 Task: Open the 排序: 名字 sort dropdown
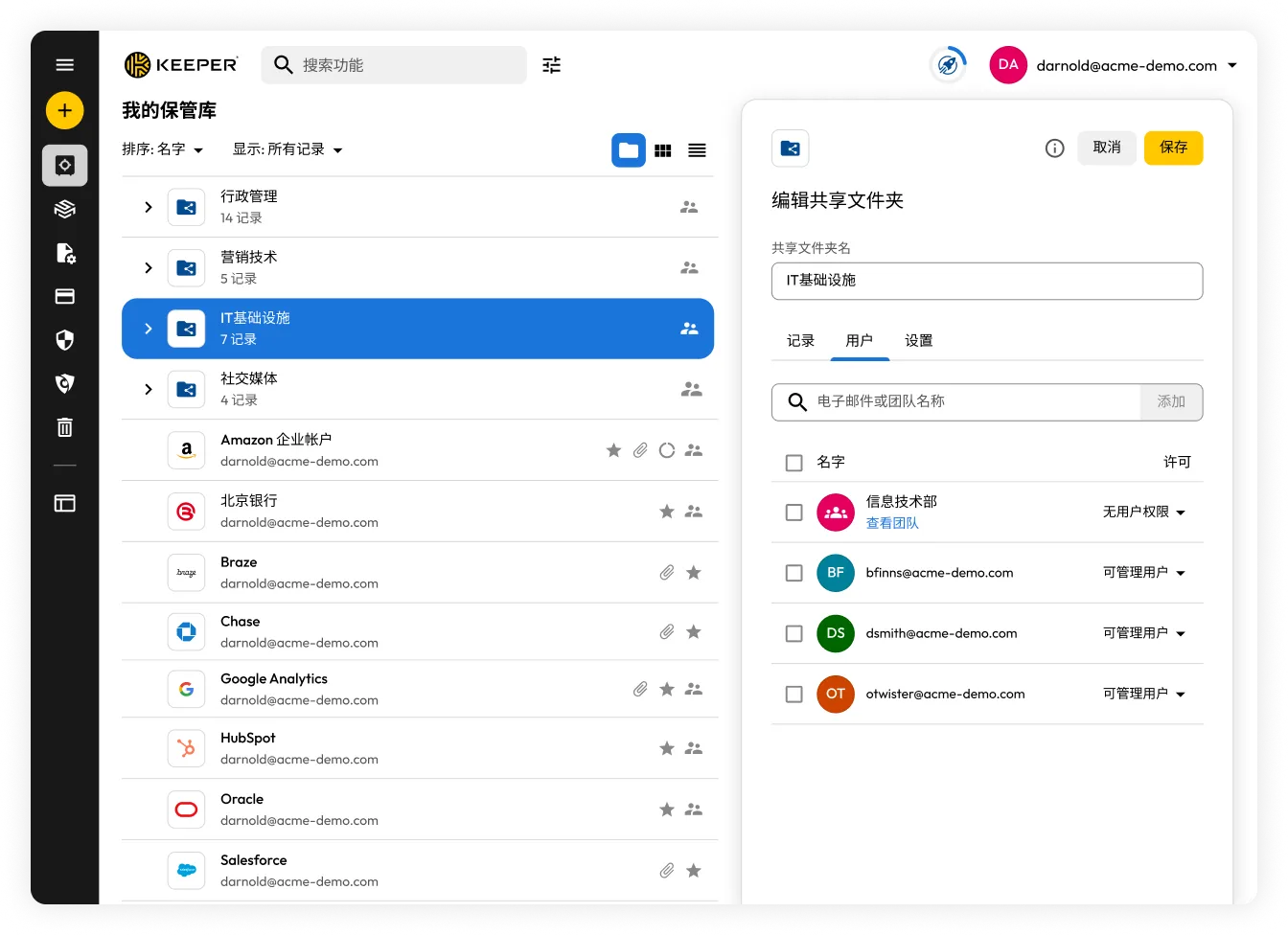(163, 149)
